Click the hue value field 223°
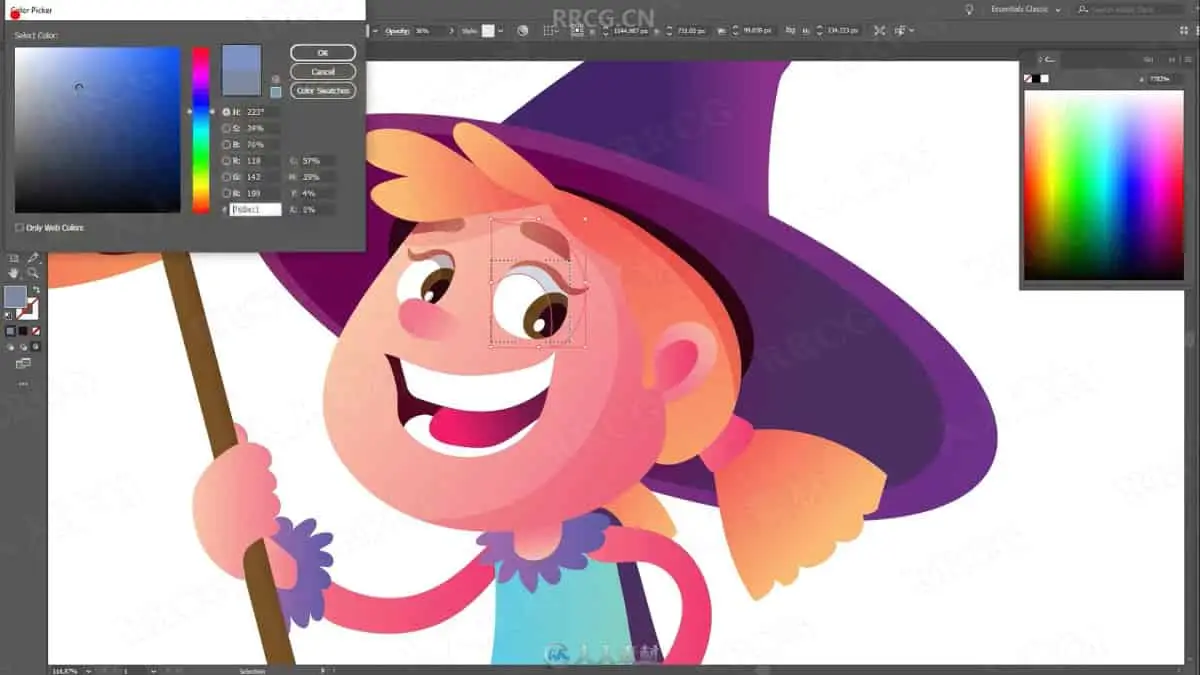This screenshot has width=1200, height=675. (x=262, y=112)
